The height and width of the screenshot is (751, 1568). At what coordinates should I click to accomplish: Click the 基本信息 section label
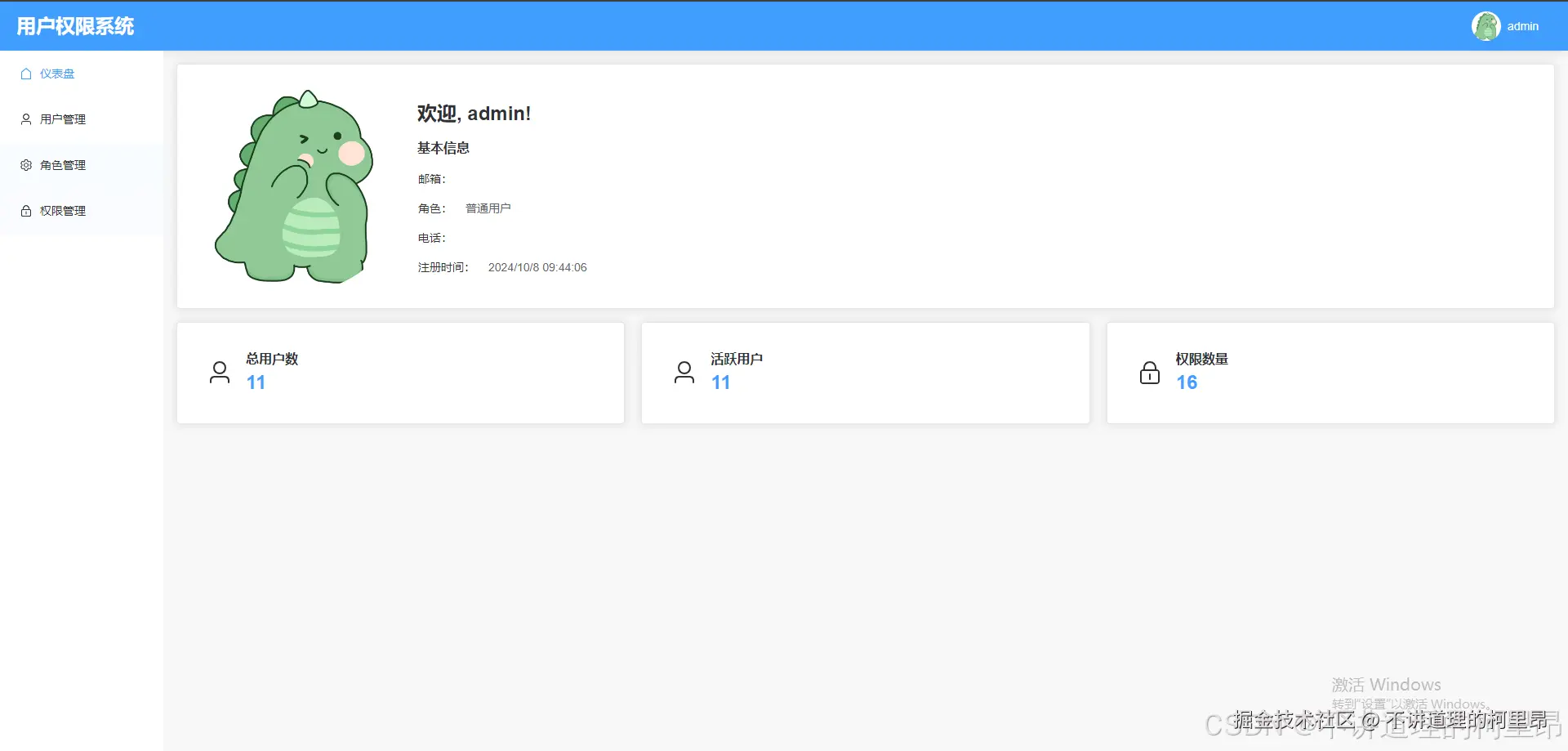(443, 148)
